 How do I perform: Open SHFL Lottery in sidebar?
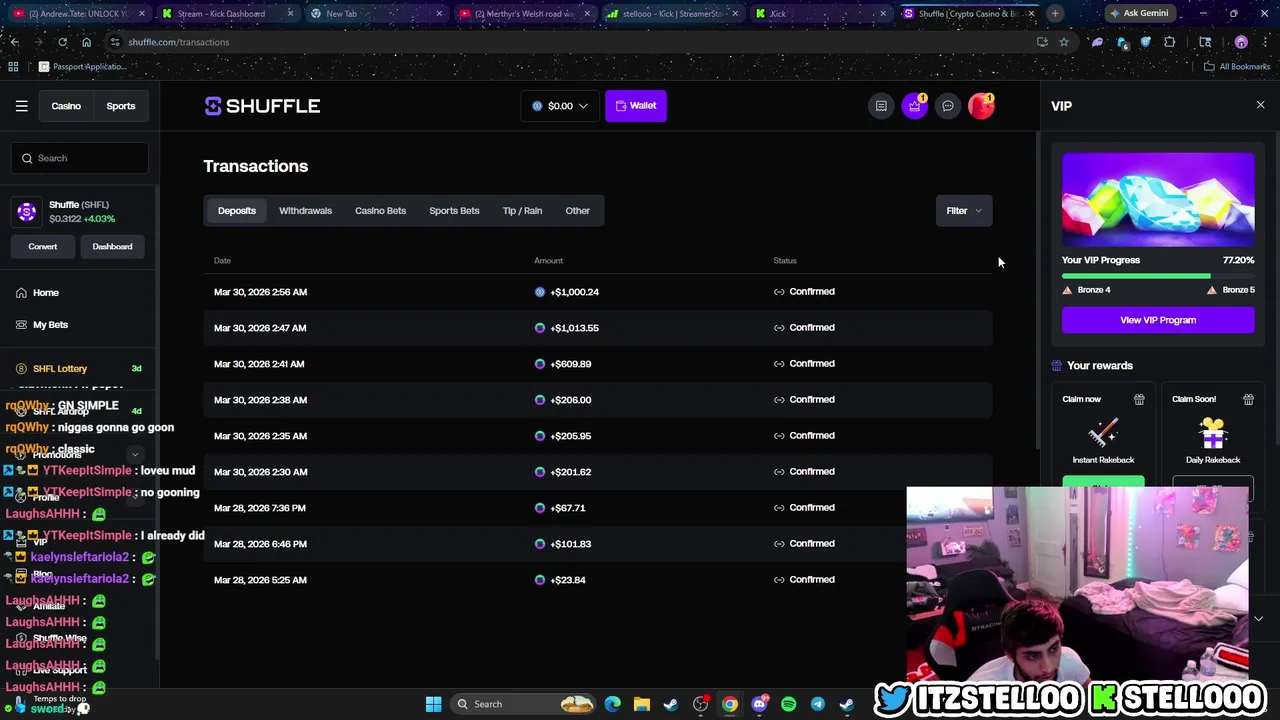60,368
